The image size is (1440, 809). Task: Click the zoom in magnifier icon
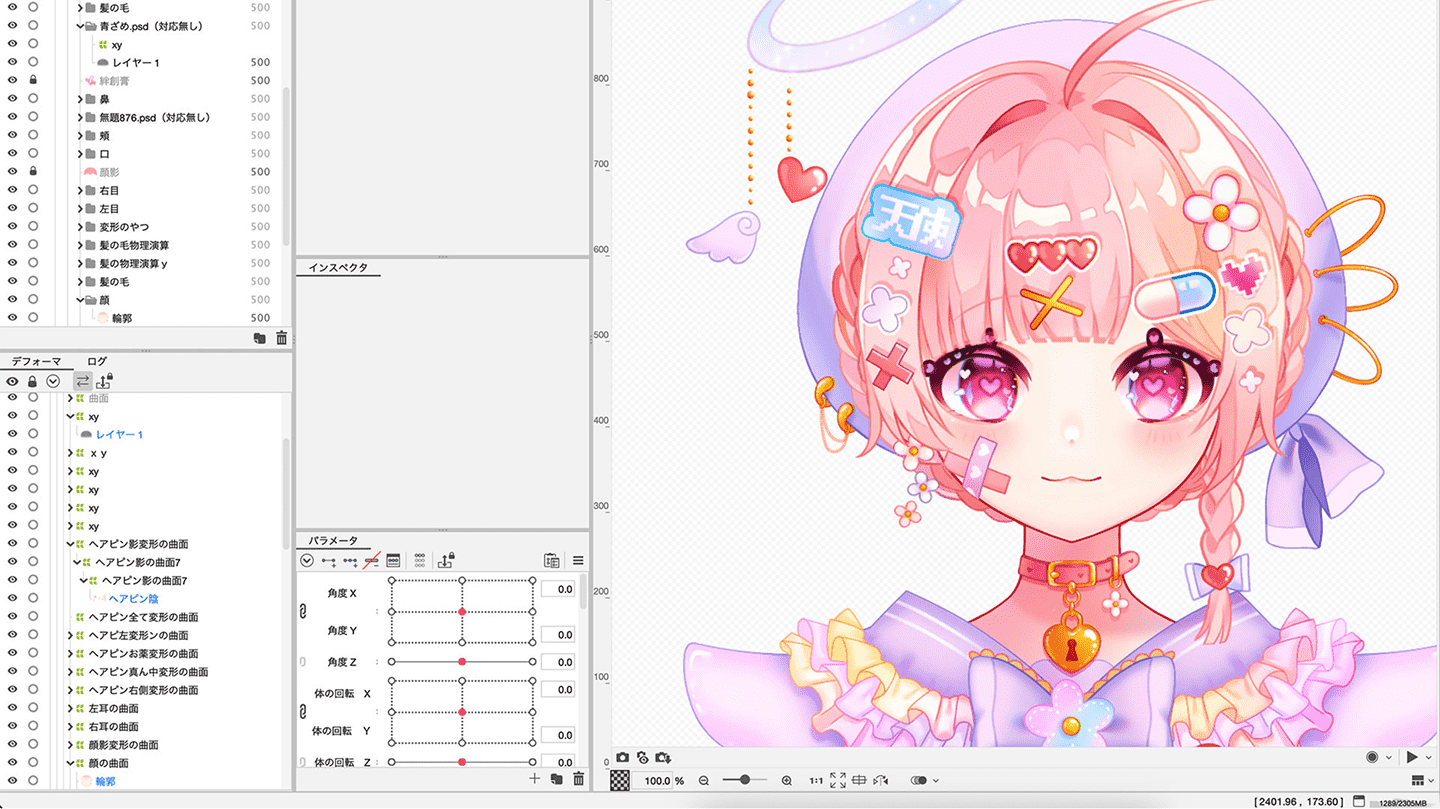(787, 781)
